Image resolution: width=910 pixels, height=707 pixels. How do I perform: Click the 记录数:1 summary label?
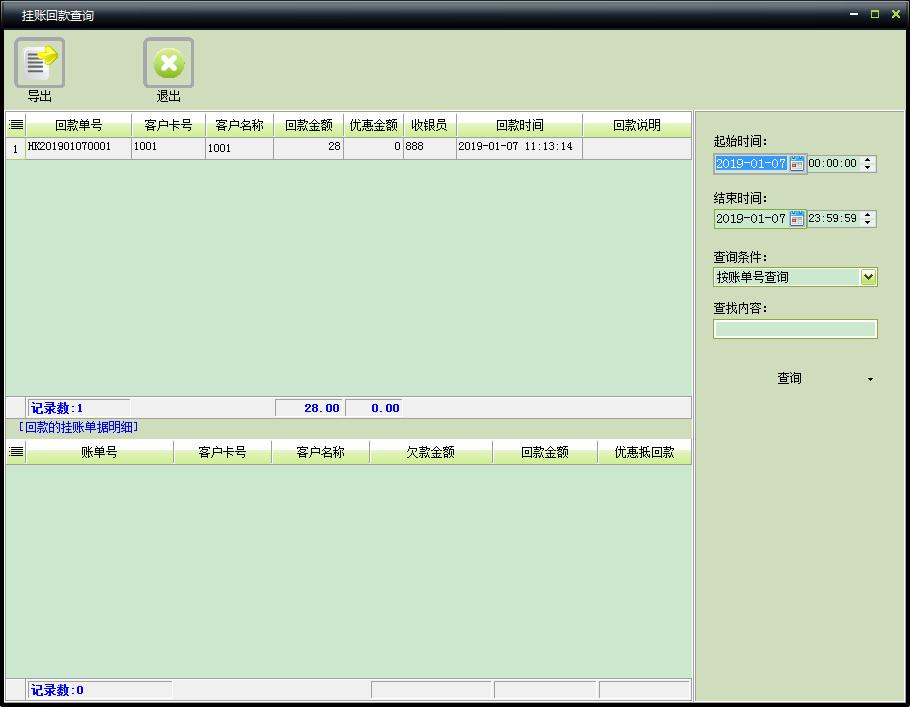pos(57,408)
